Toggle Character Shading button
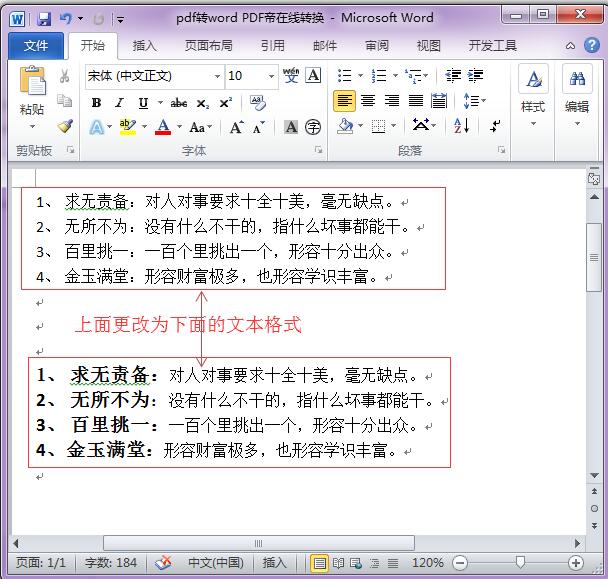This screenshot has height=579, width=608. coord(291,127)
